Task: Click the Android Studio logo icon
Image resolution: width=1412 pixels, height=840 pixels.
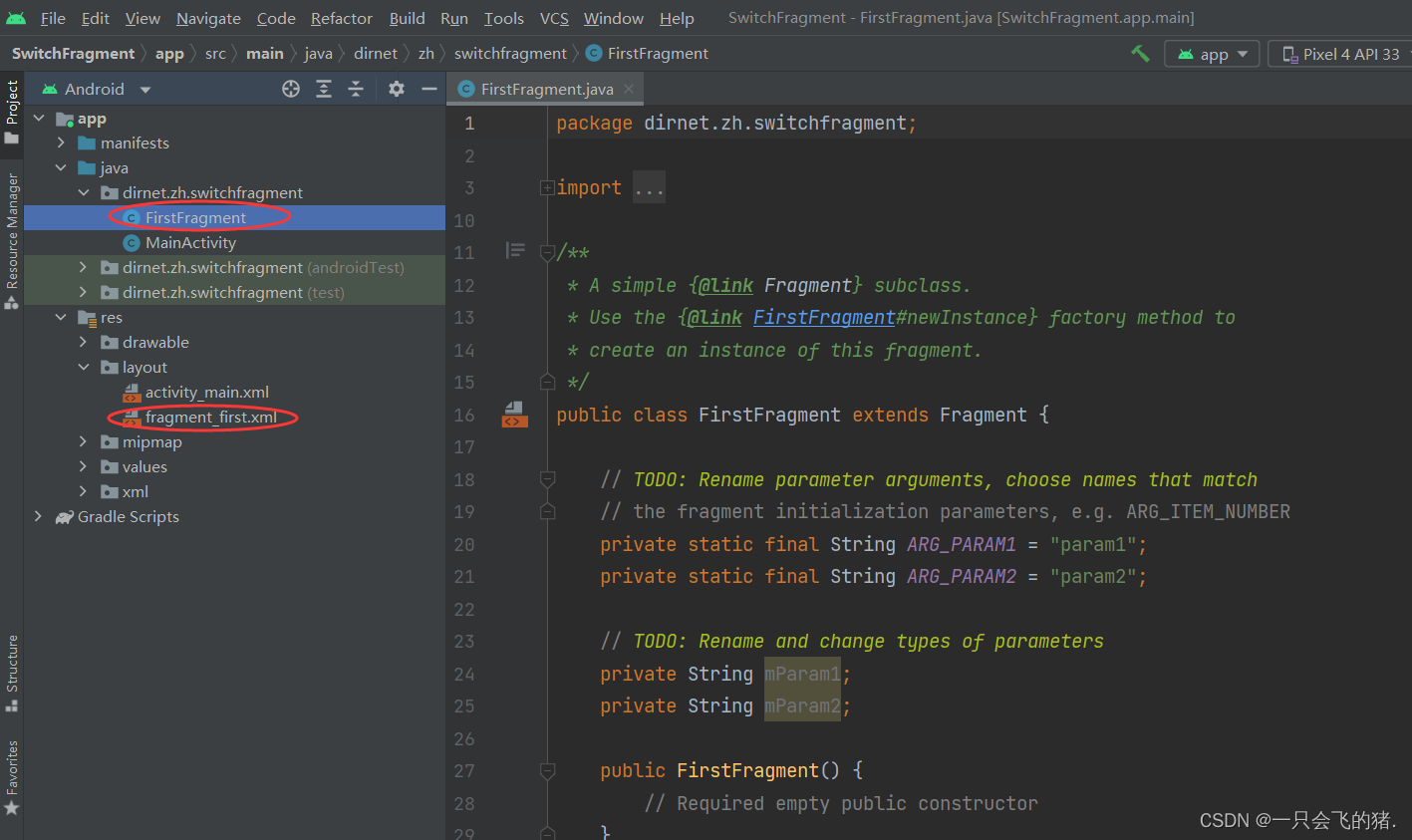Action: (16, 18)
